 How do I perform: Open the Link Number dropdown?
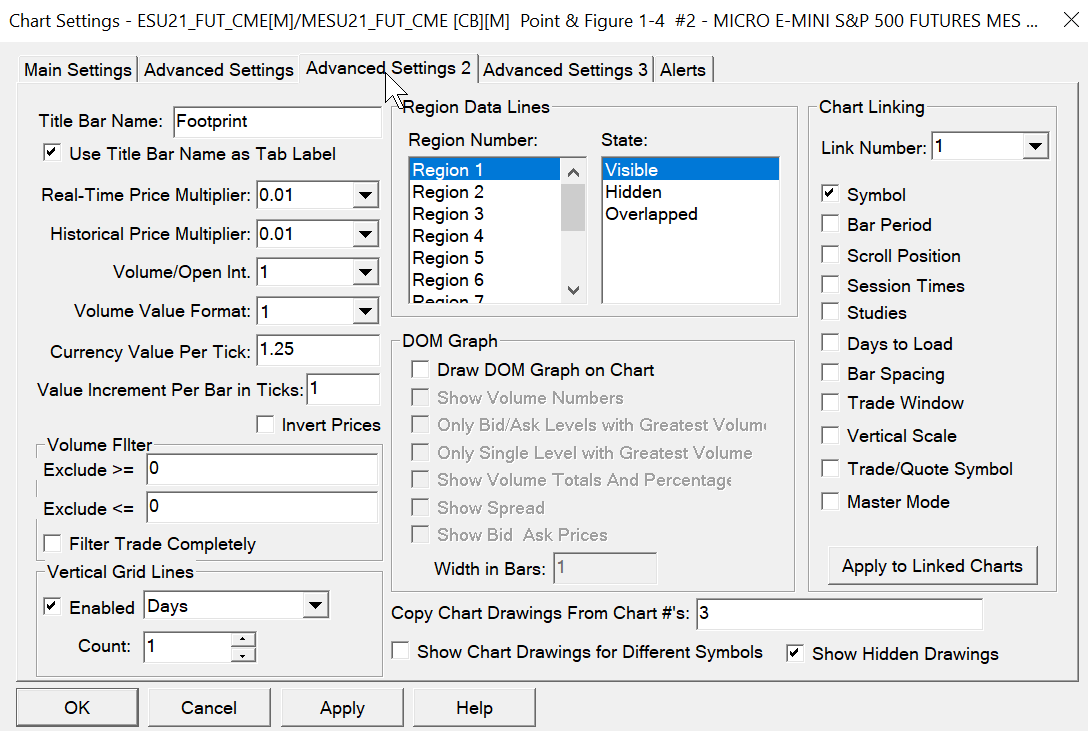click(1035, 148)
